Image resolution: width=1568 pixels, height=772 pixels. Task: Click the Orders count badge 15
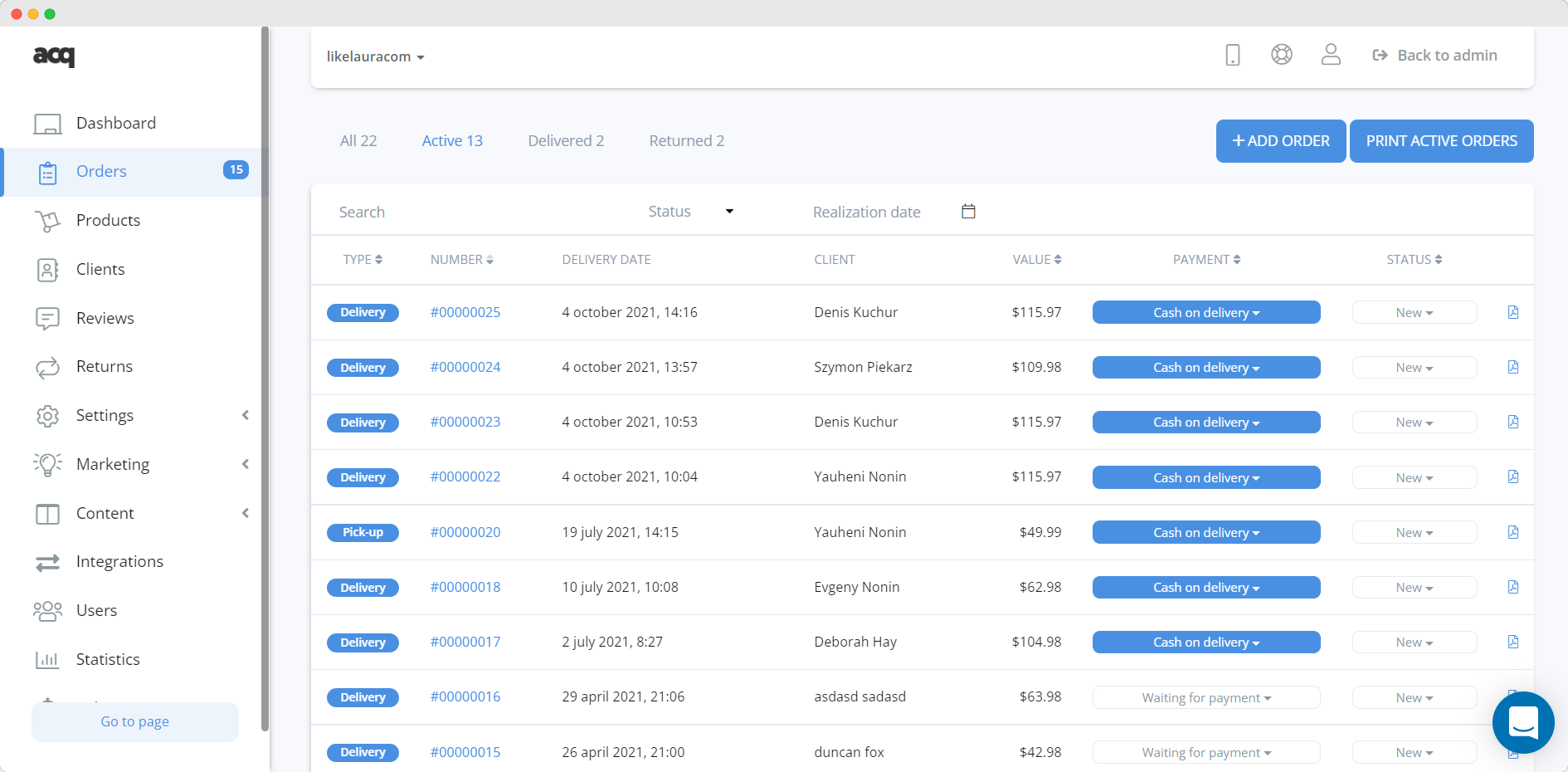[236, 169]
